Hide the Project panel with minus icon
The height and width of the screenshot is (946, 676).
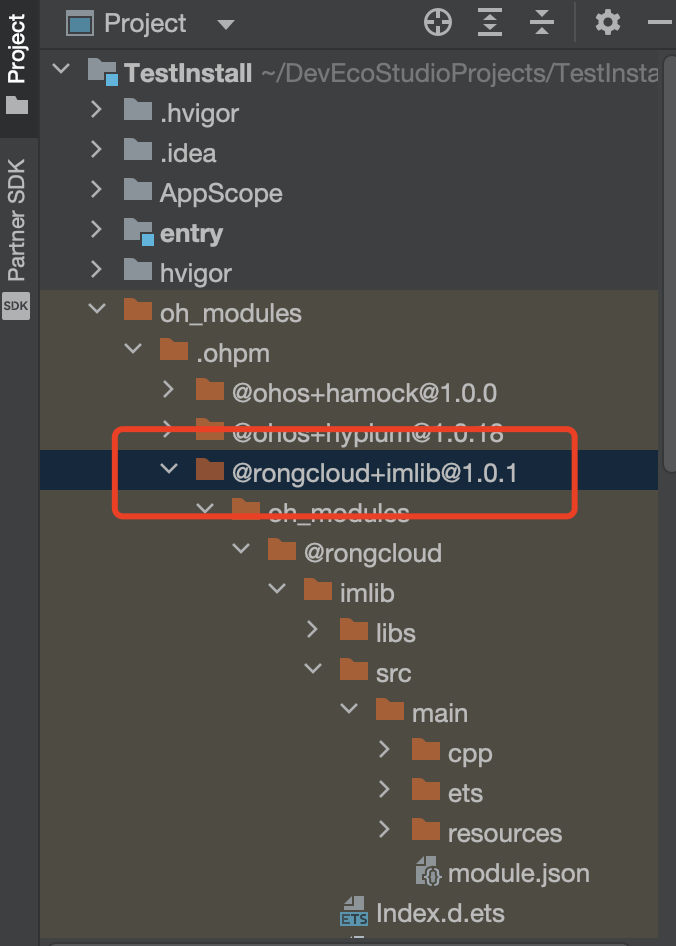point(661,23)
